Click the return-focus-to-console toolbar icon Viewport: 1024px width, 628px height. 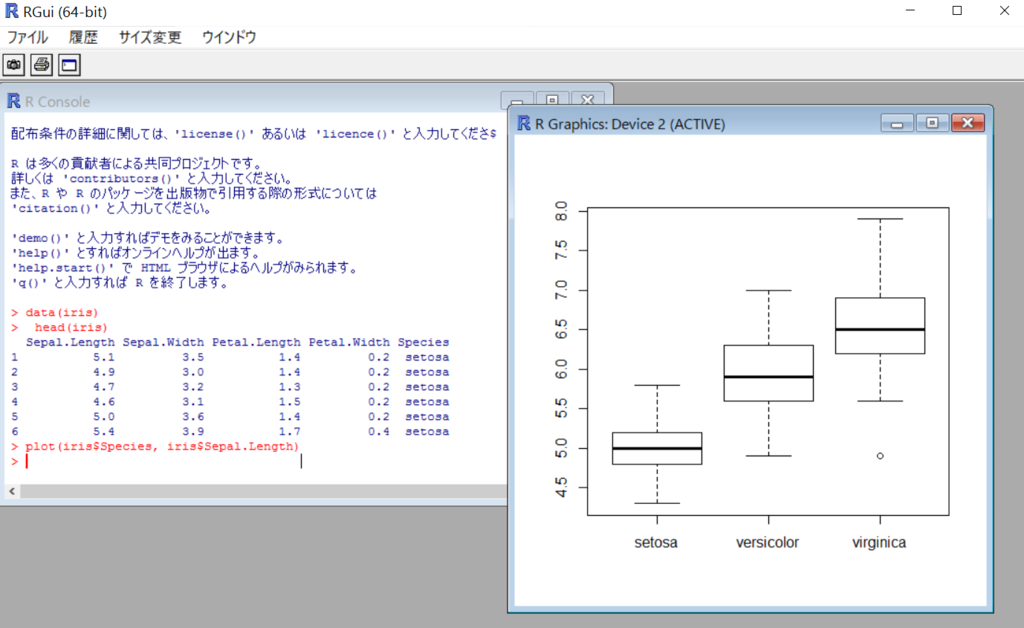click(69, 65)
